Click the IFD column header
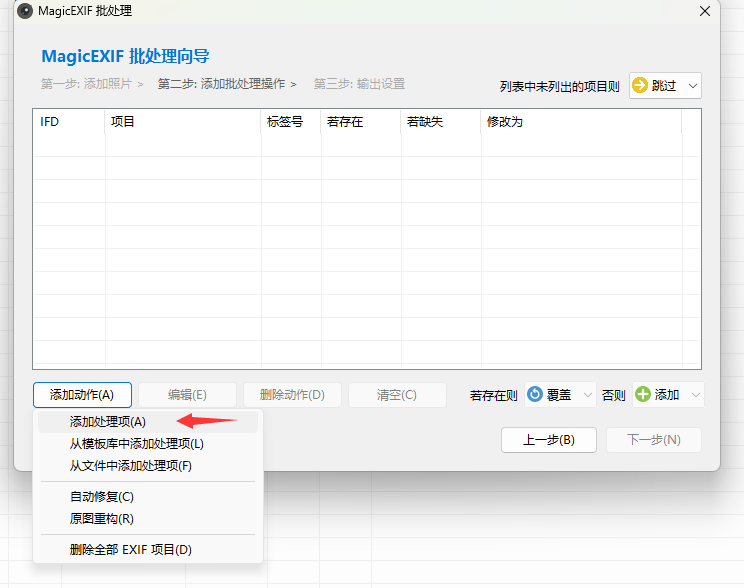 [x=69, y=122]
